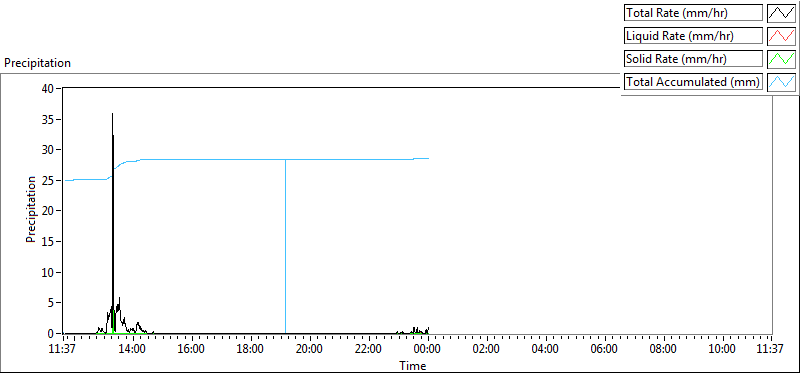
Task: Click the 00:00 x-axis label
Action: point(428,349)
